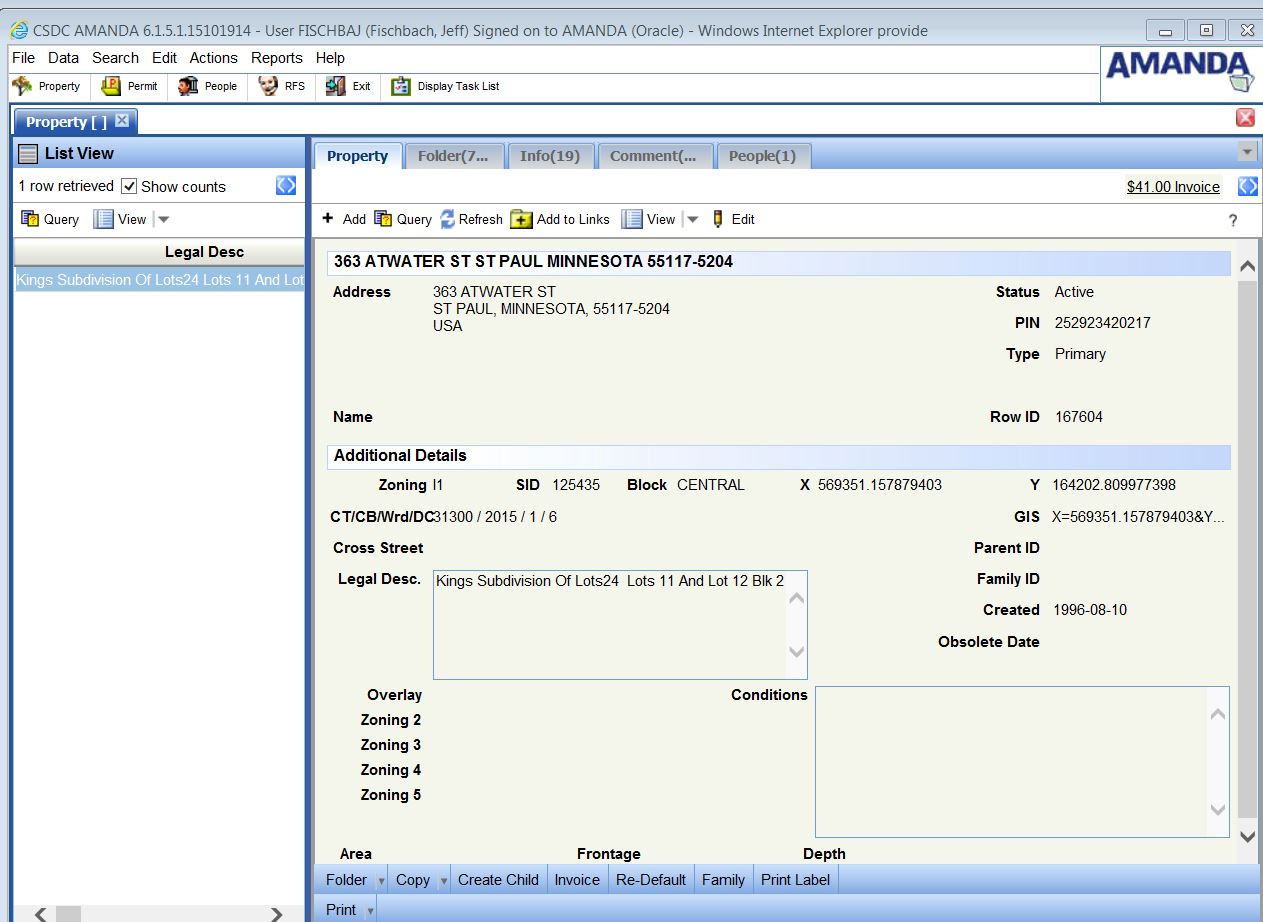Open the Reports menu

click(x=276, y=58)
